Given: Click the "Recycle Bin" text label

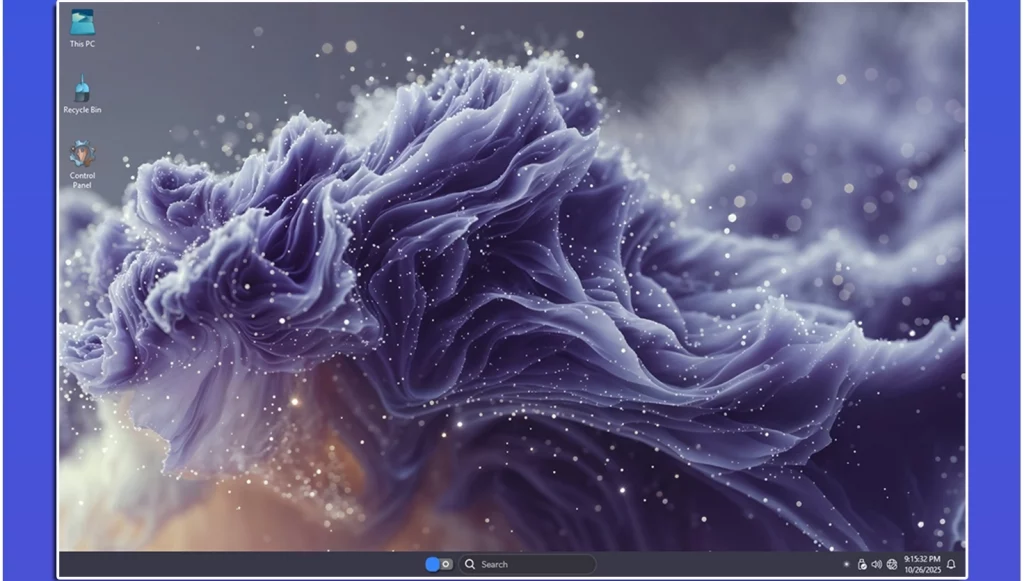Looking at the screenshot, I should point(82,110).
